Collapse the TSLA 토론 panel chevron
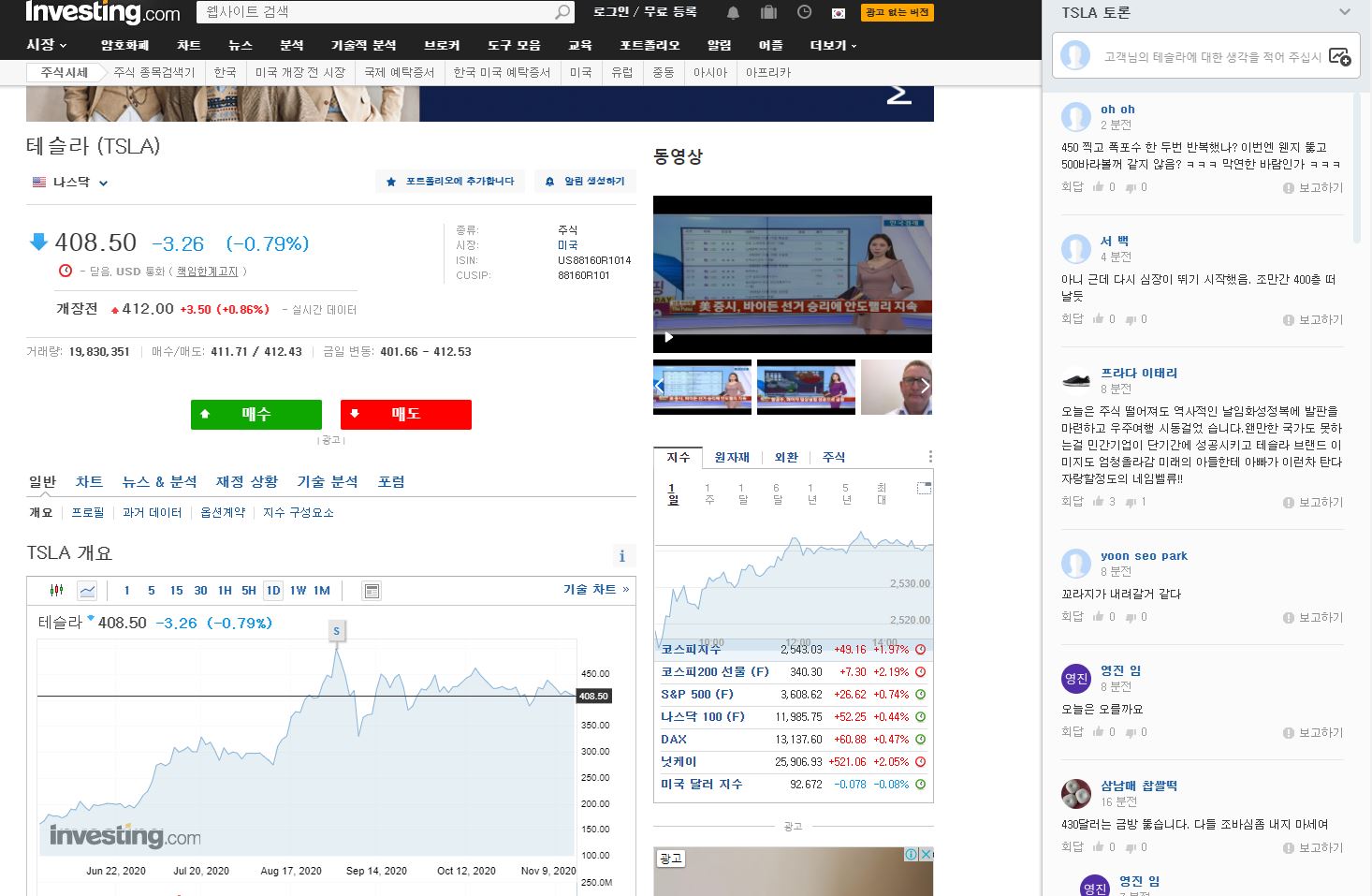Screen dimensions: 1372x896 point(1345,12)
